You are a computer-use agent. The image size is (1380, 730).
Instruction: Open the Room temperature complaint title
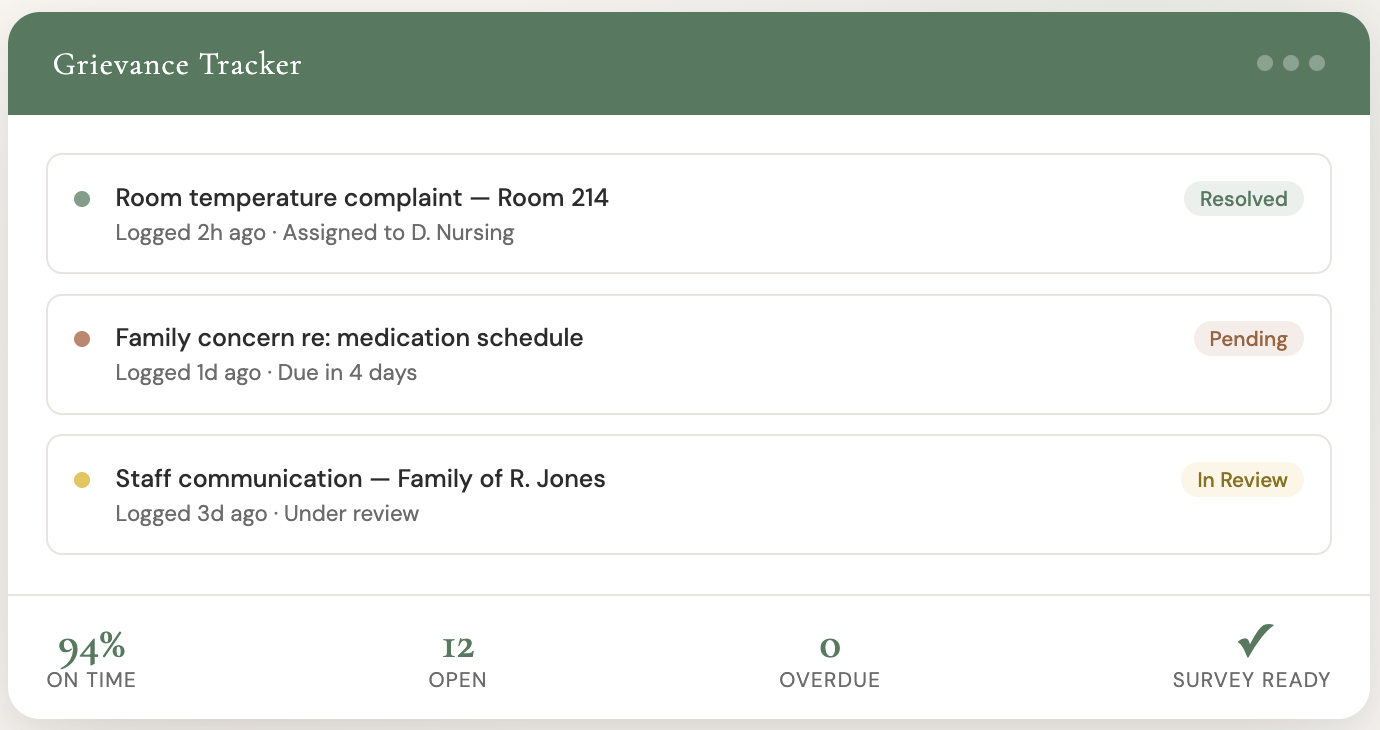pyautogui.click(x=362, y=198)
